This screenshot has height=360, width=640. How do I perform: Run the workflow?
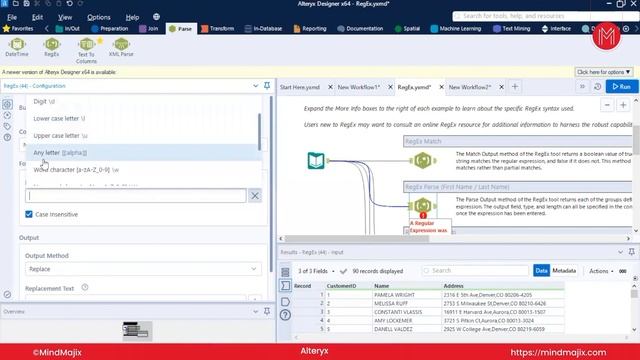pyautogui.click(x=622, y=87)
